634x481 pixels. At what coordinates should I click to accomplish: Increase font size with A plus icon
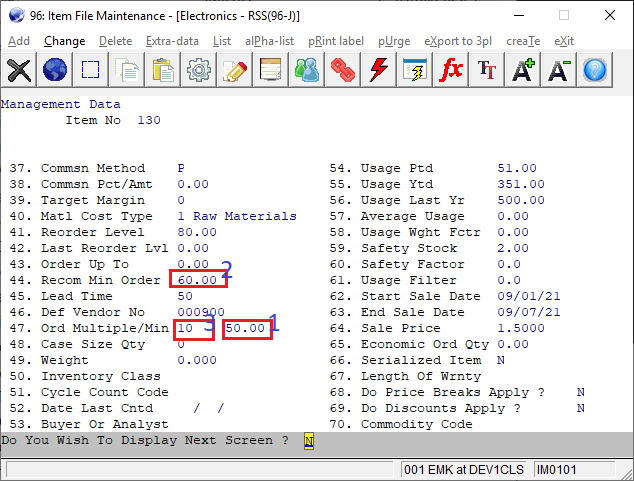click(523, 70)
